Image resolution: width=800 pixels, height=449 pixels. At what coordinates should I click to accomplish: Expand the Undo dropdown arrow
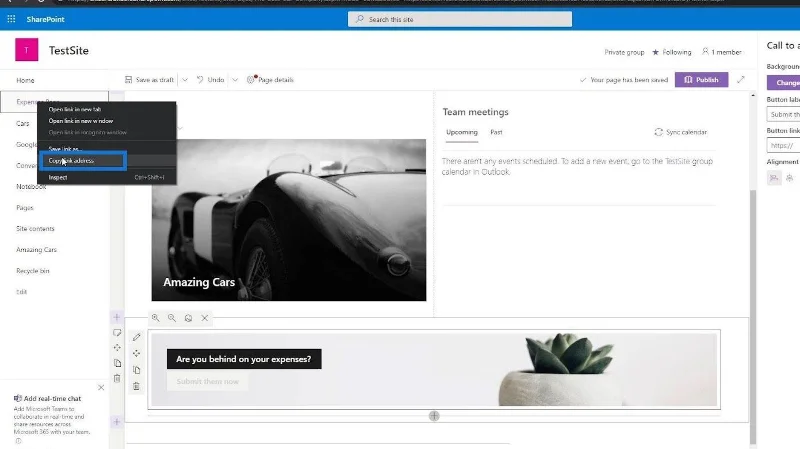tap(235, 80)
